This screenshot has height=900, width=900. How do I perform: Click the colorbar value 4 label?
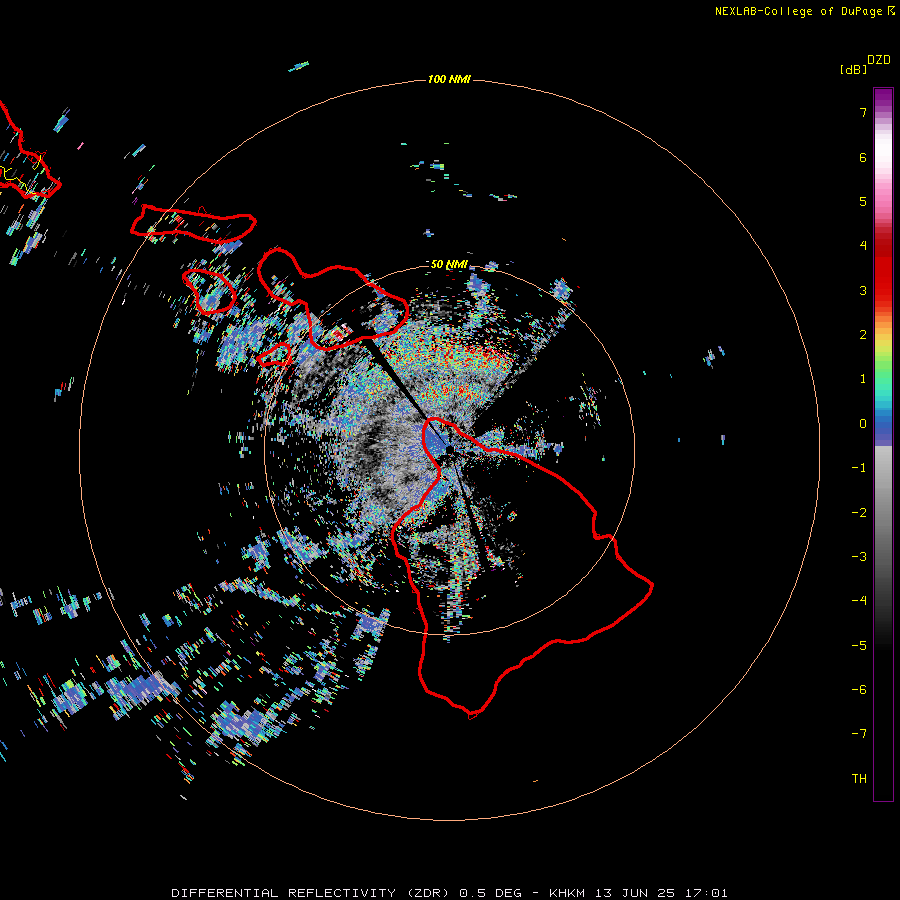point(863,246)
